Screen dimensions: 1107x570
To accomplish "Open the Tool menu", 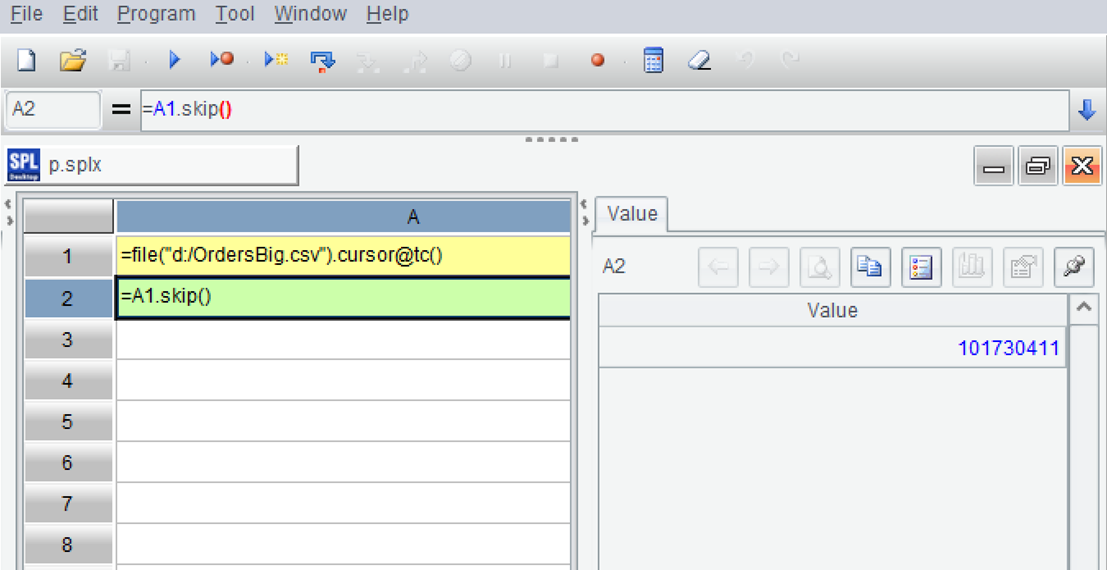I will 234,13.
